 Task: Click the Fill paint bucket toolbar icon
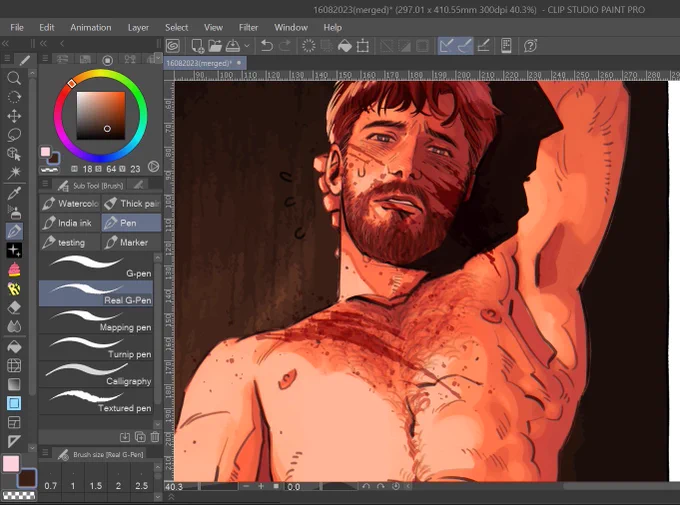pyautogui.click(x=345, y=46)
